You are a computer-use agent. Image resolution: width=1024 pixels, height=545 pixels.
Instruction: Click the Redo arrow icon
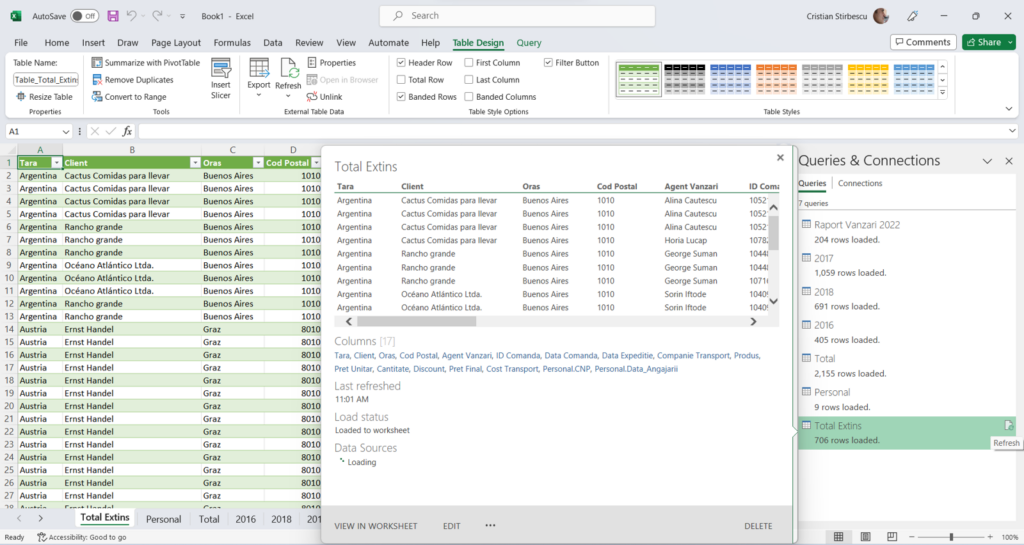(157, 16)
